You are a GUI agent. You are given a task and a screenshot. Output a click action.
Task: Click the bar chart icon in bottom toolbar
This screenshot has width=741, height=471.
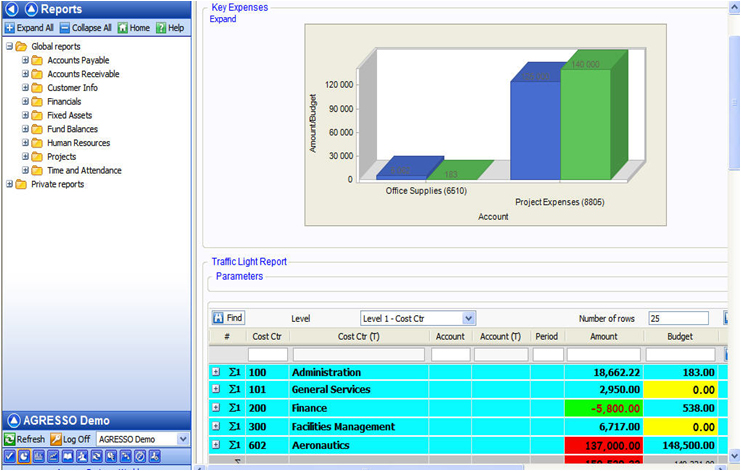pyautogui.click(x=39, y=456)
